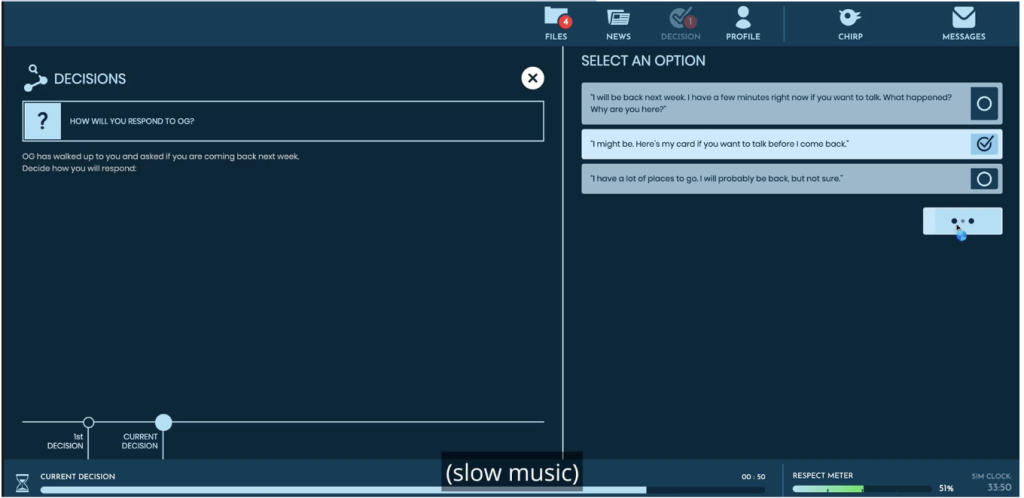Click the Decisions branch icon
Image resolution: width=1024 pixels, height=498 pixels.
click(x=35, y=78)
